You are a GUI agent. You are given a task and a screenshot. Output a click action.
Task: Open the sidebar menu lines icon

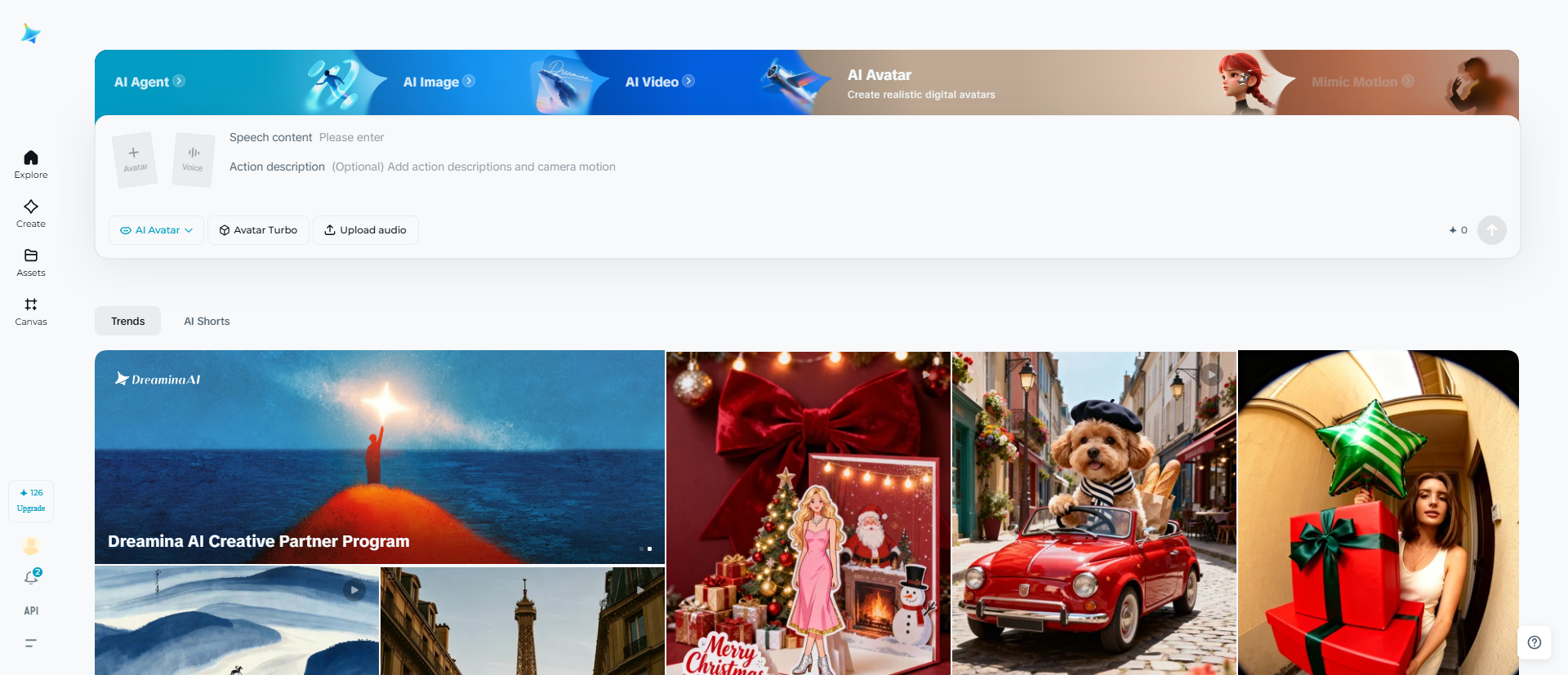click(x=31, y=643)
